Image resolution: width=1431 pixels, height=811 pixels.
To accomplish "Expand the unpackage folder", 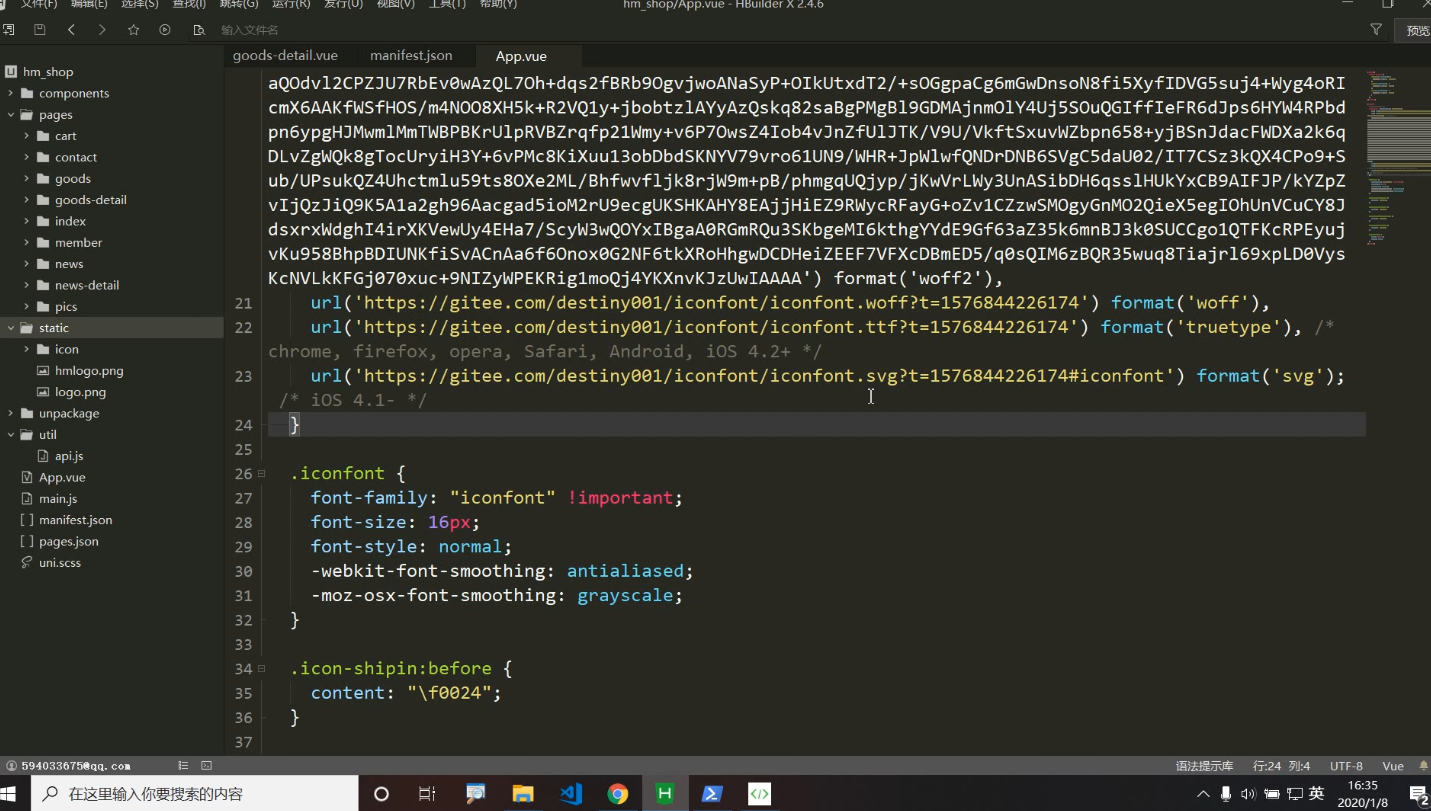I will [x=11, y=413].
